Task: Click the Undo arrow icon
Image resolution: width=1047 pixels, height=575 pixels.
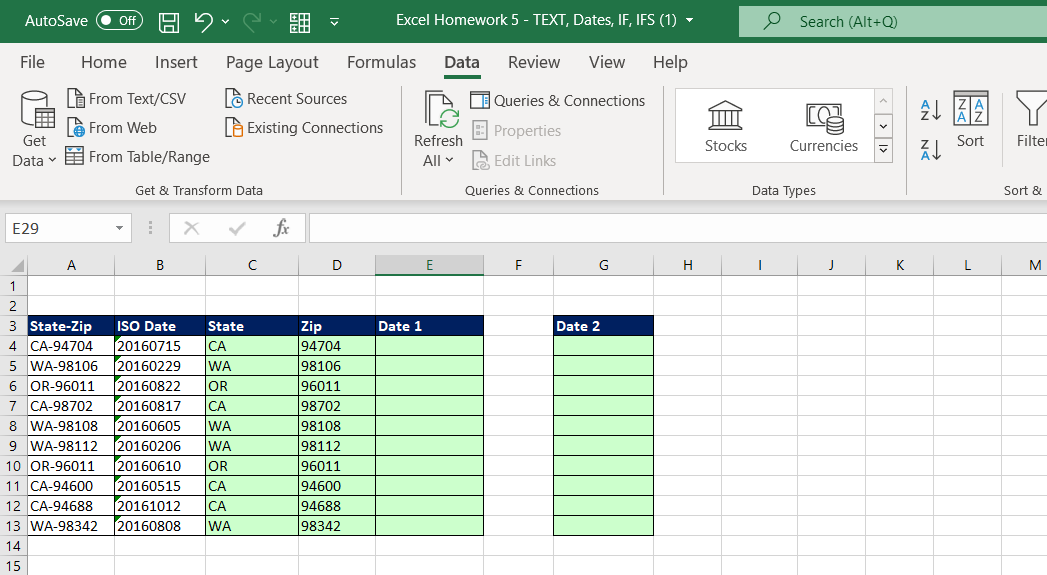Action: (x=203, y=21)
